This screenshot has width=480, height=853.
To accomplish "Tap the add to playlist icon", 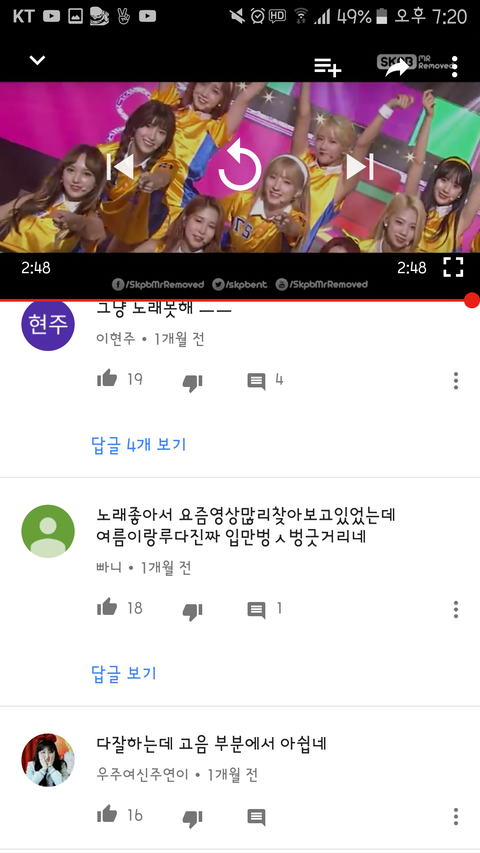I will click(x=328, y=67).
